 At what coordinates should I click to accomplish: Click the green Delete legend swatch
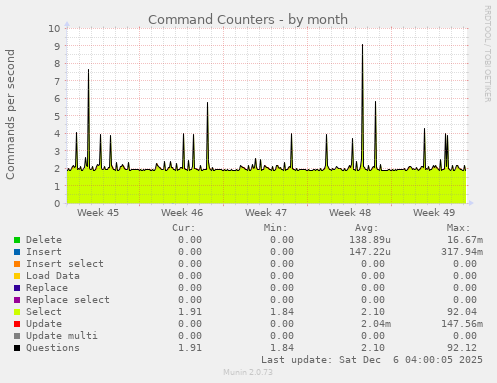[x=17, y=240]
